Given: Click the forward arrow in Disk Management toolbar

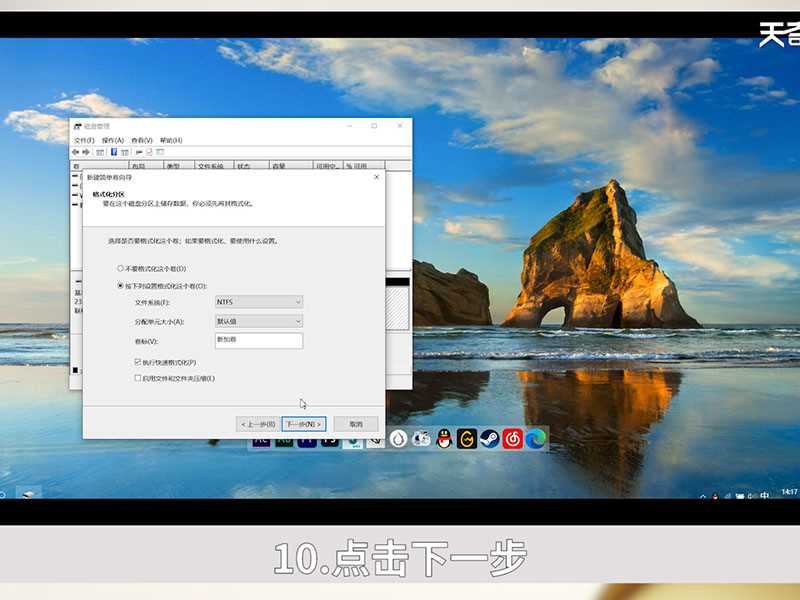Looking at the screenshot, I should (84, 152).
